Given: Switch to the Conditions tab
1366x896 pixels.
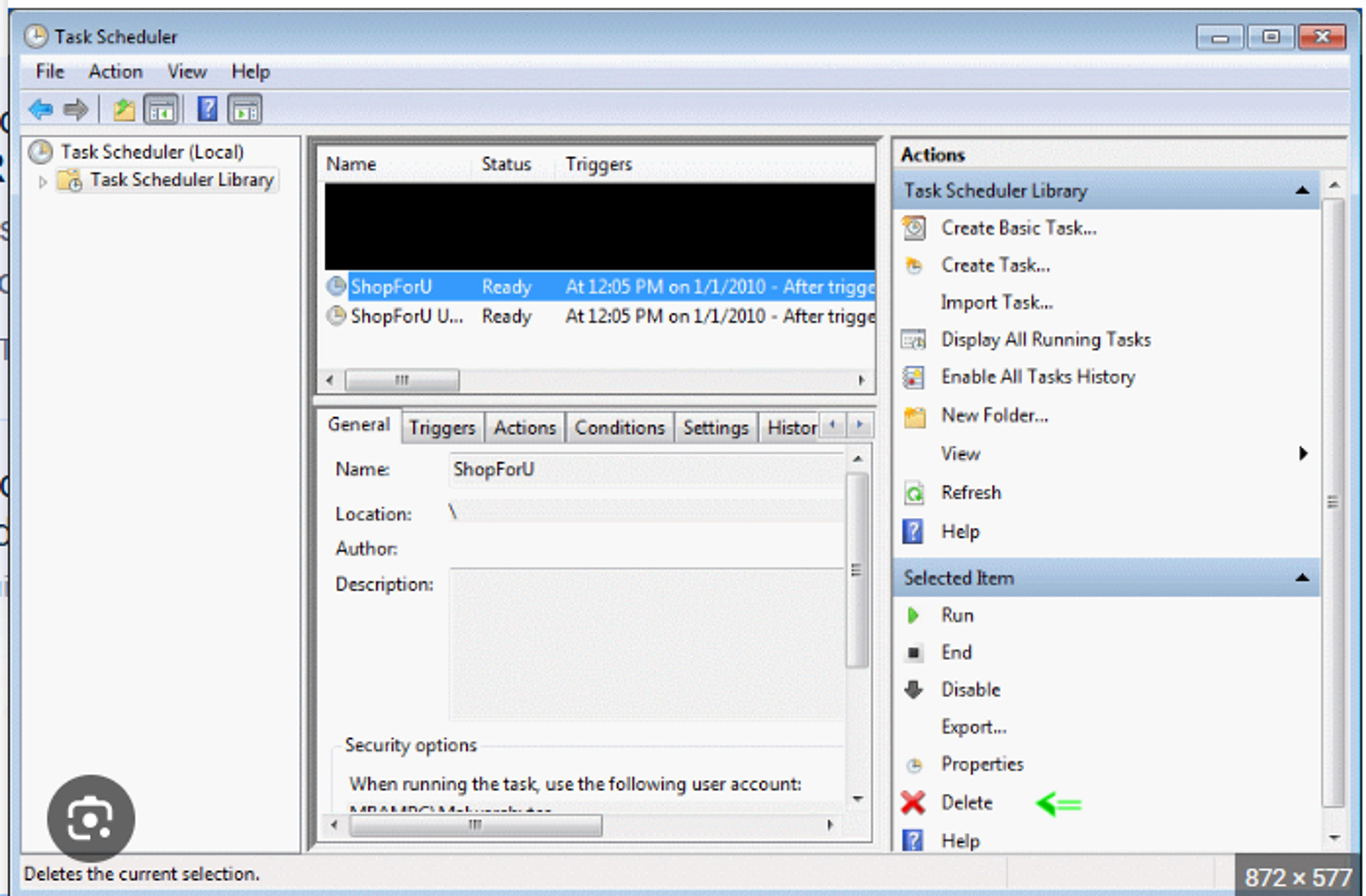Looking at the screenshot, I should tap(620, 428).
